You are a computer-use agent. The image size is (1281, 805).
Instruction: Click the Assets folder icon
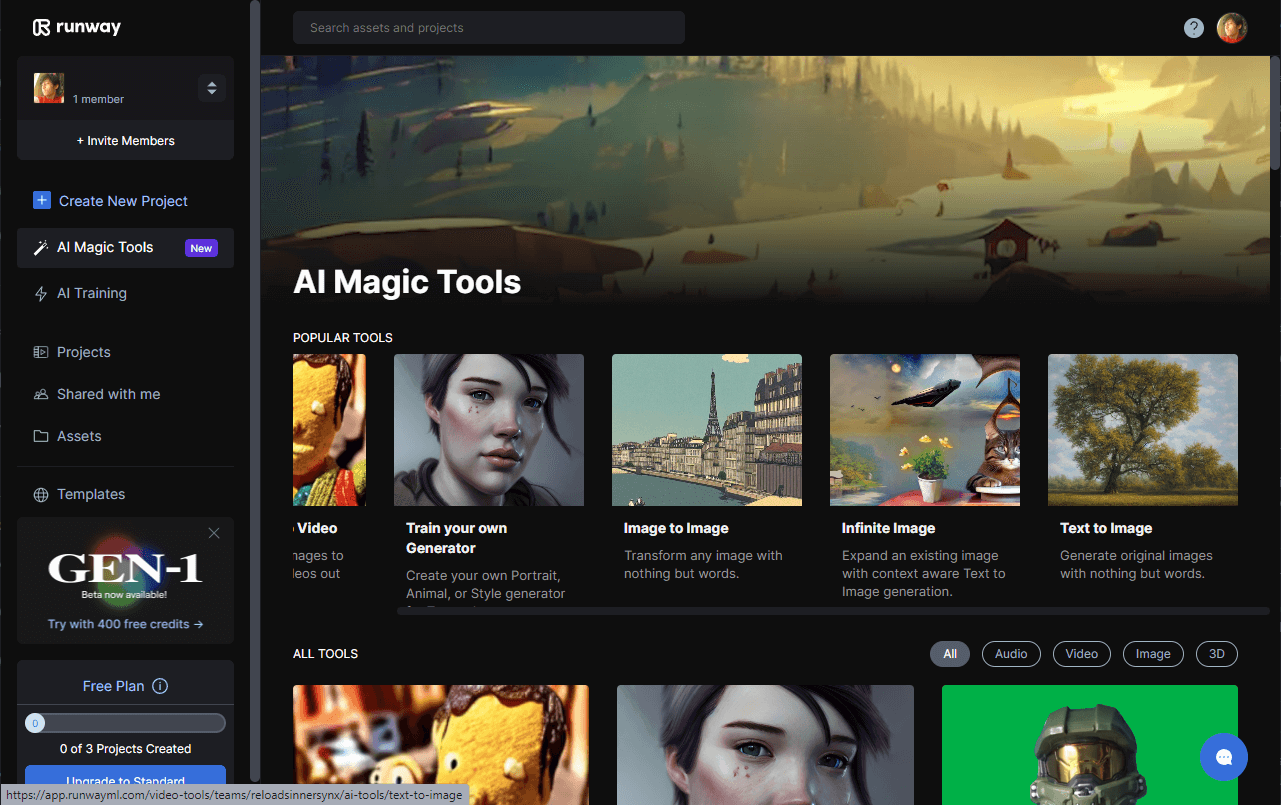click(41, 436)
